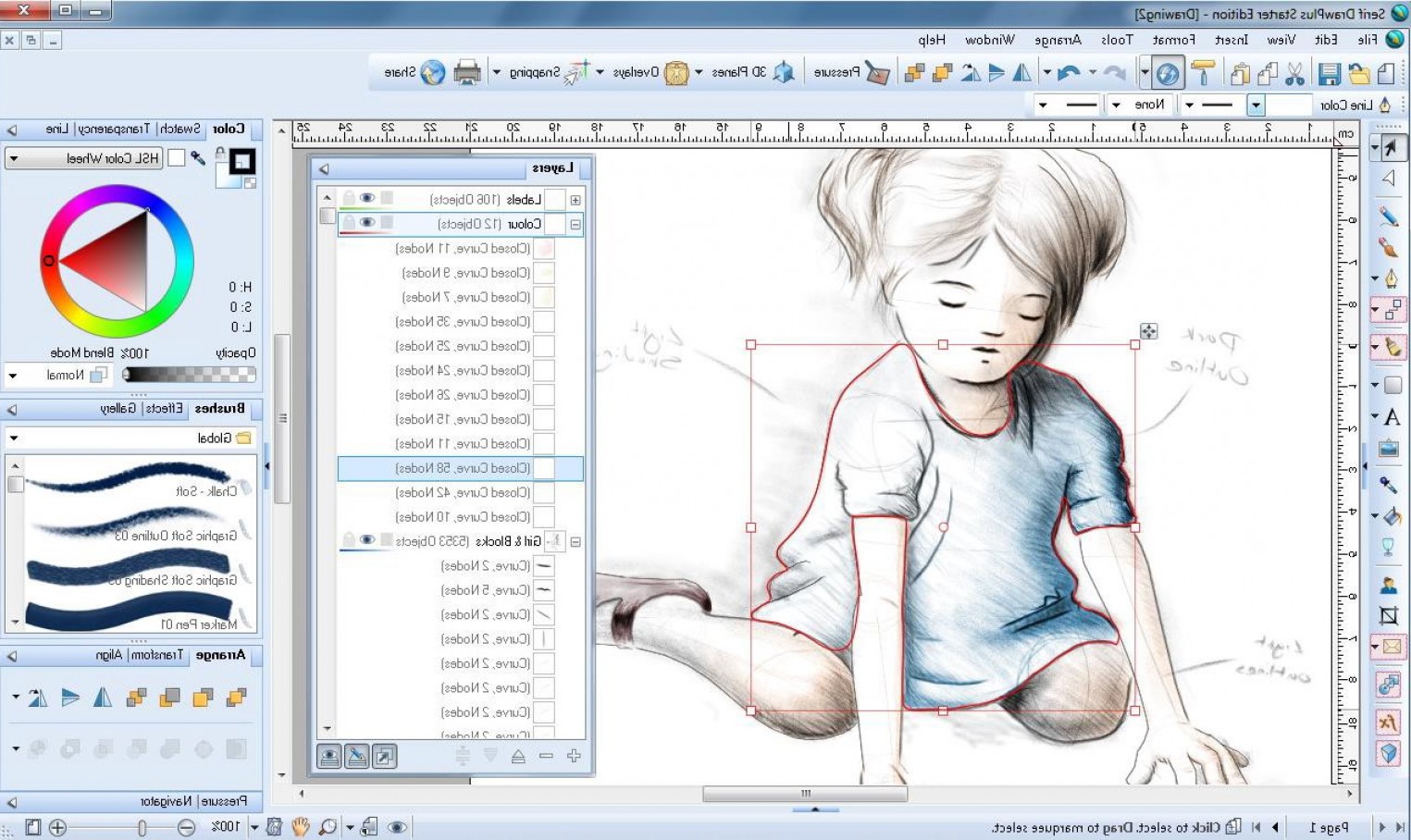Screen dimensions: 1411x840
Task: Expand the Labels layer
Action: pos(576,200)
